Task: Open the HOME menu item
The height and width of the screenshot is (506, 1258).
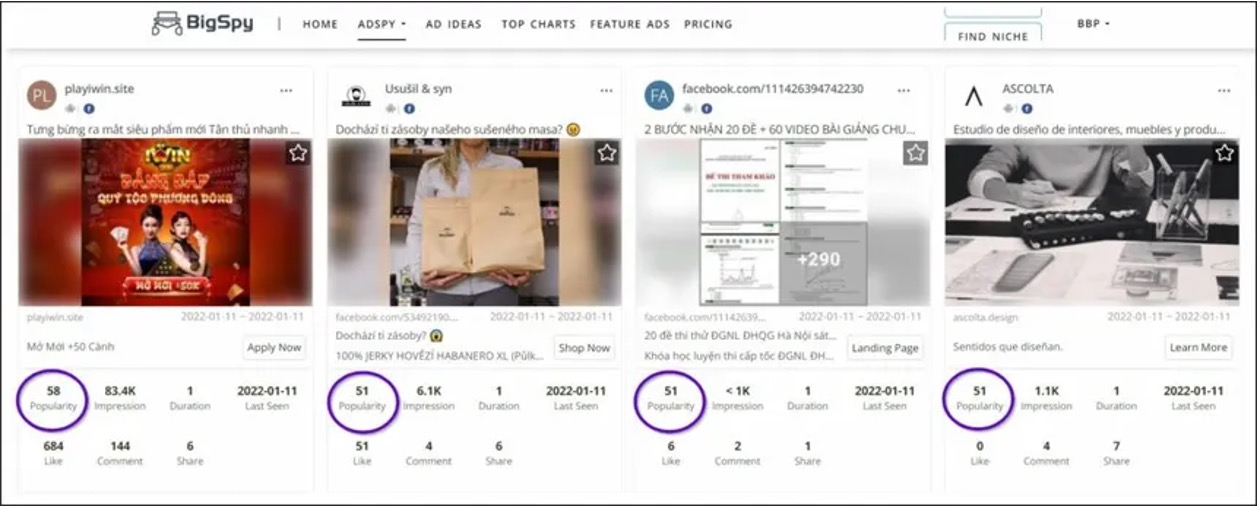Action: [x=320, y=24]
